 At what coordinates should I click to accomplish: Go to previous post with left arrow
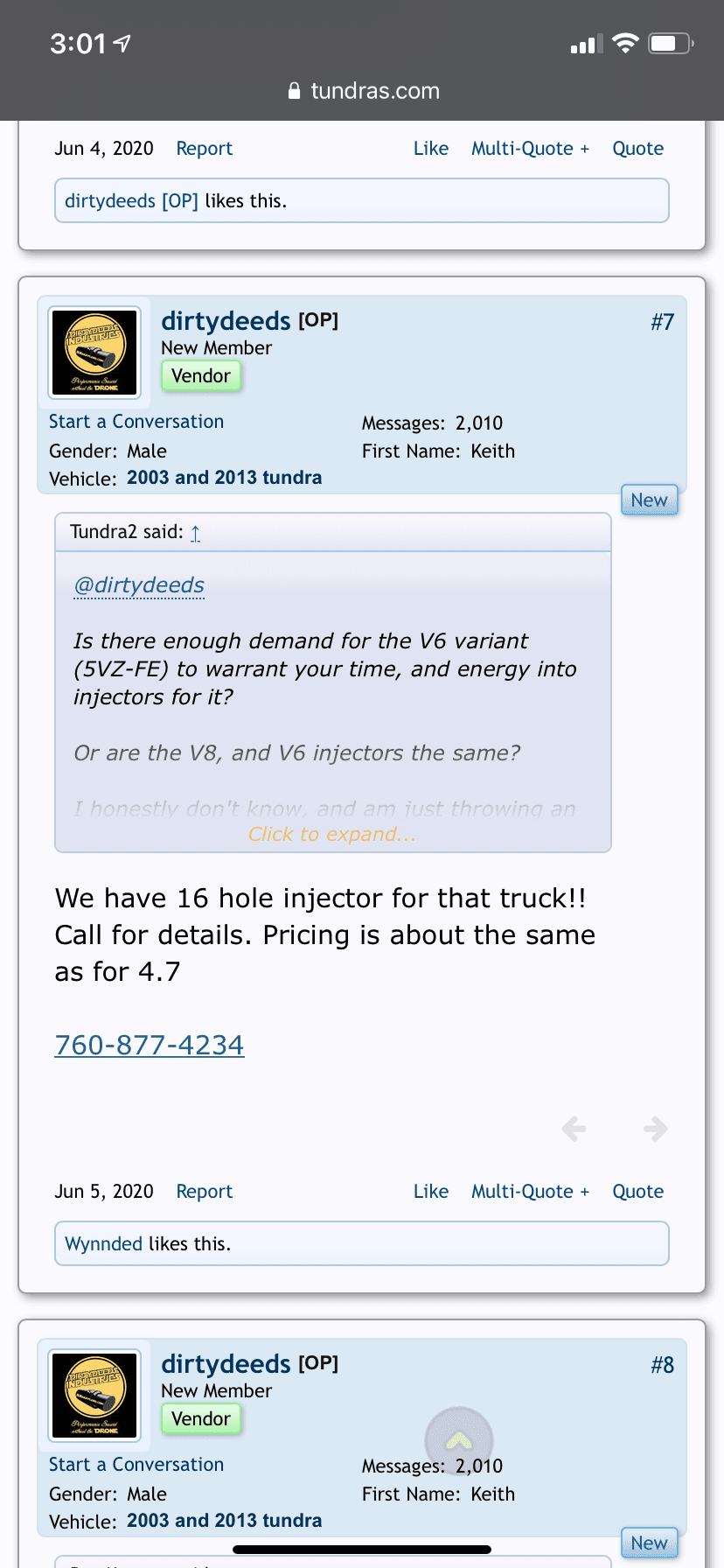pyautogui.click(x=574, y=1129)
